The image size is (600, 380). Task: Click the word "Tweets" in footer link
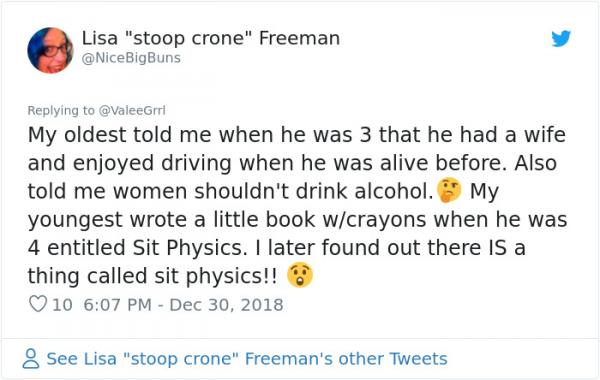pyautogui.click(x=418, y=359)
